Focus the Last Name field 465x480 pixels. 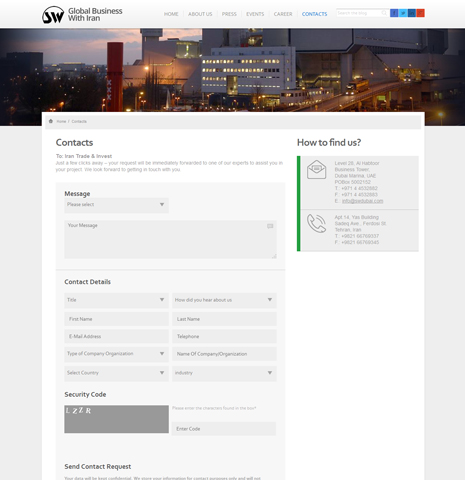pos(224,319)
